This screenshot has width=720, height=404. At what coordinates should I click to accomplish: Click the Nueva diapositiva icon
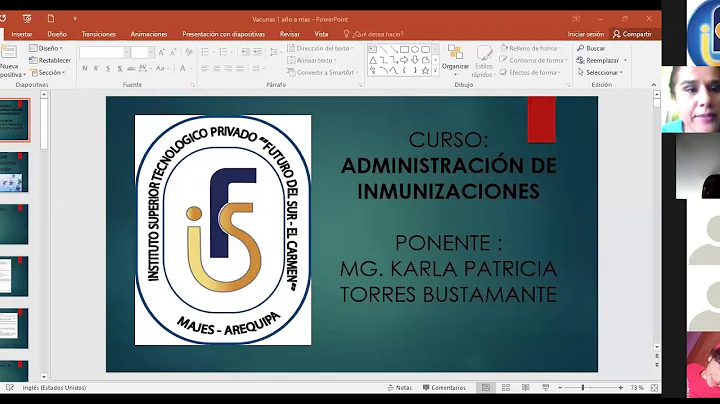coord(9,52)
